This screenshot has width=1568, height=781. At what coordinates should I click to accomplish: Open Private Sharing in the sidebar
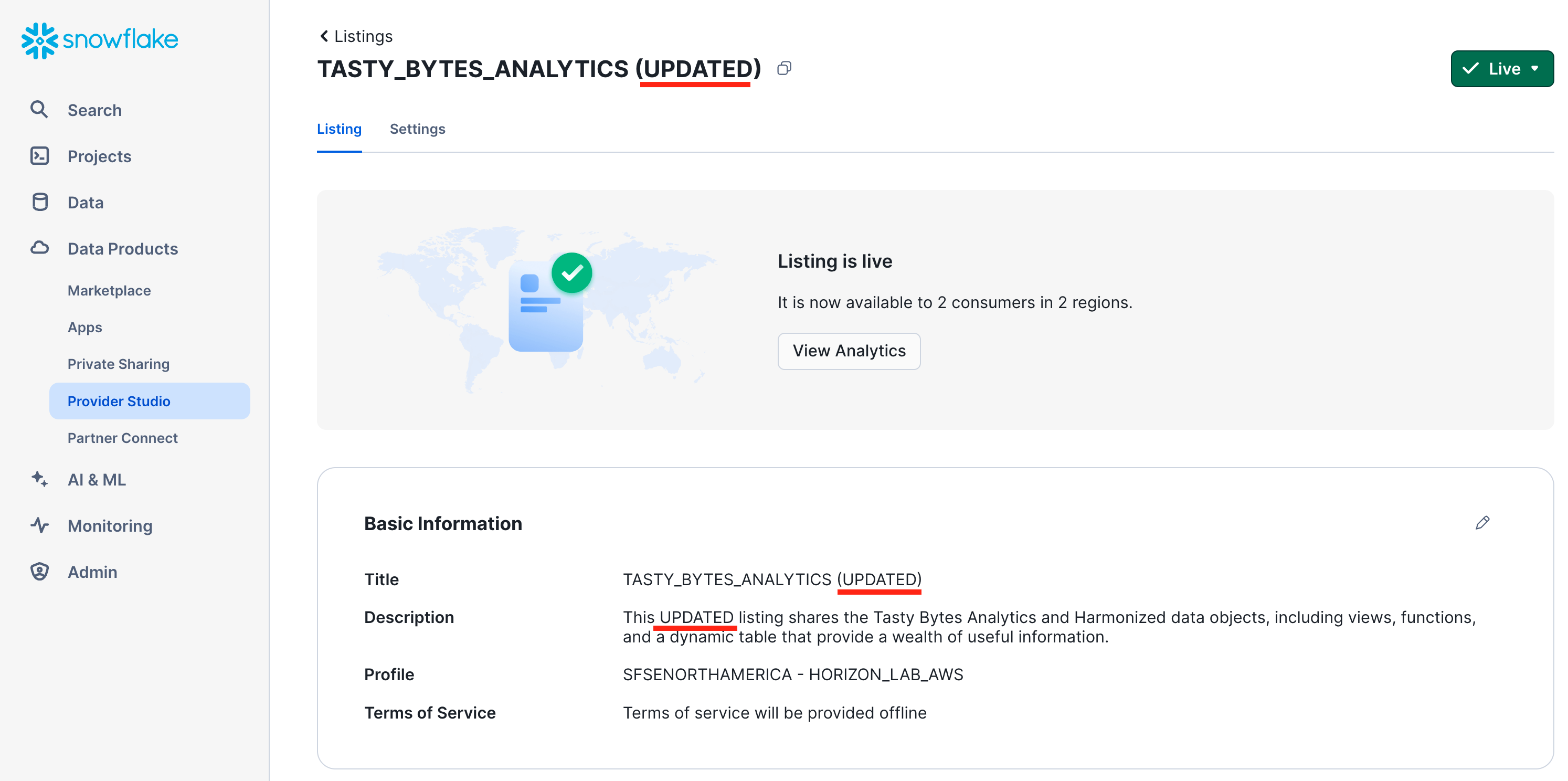[118, 364]
